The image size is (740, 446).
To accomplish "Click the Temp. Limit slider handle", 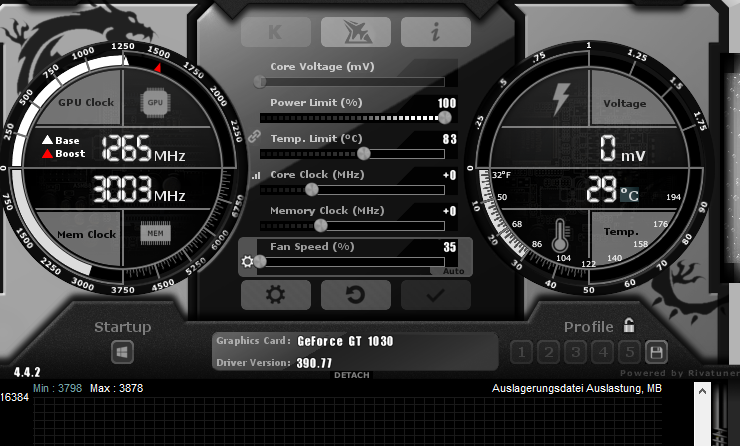I will coord(363,153).
